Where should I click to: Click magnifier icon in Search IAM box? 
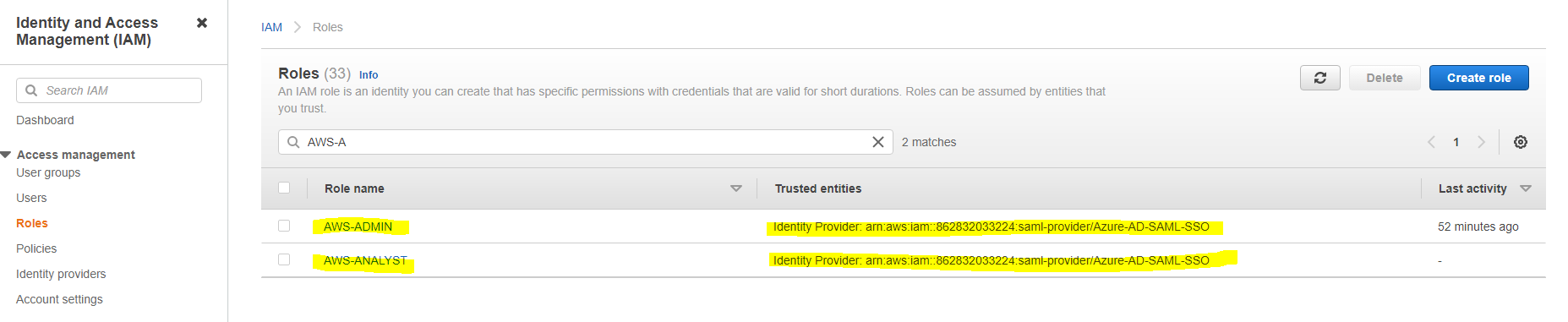click(31, 90)
